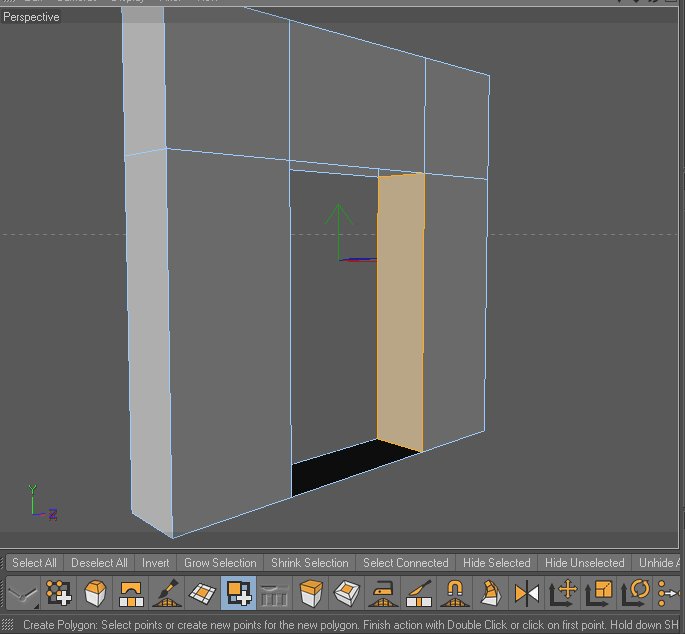Select the Scale tool icon
This screenshot has height=634, width=685.
(599, 593)
